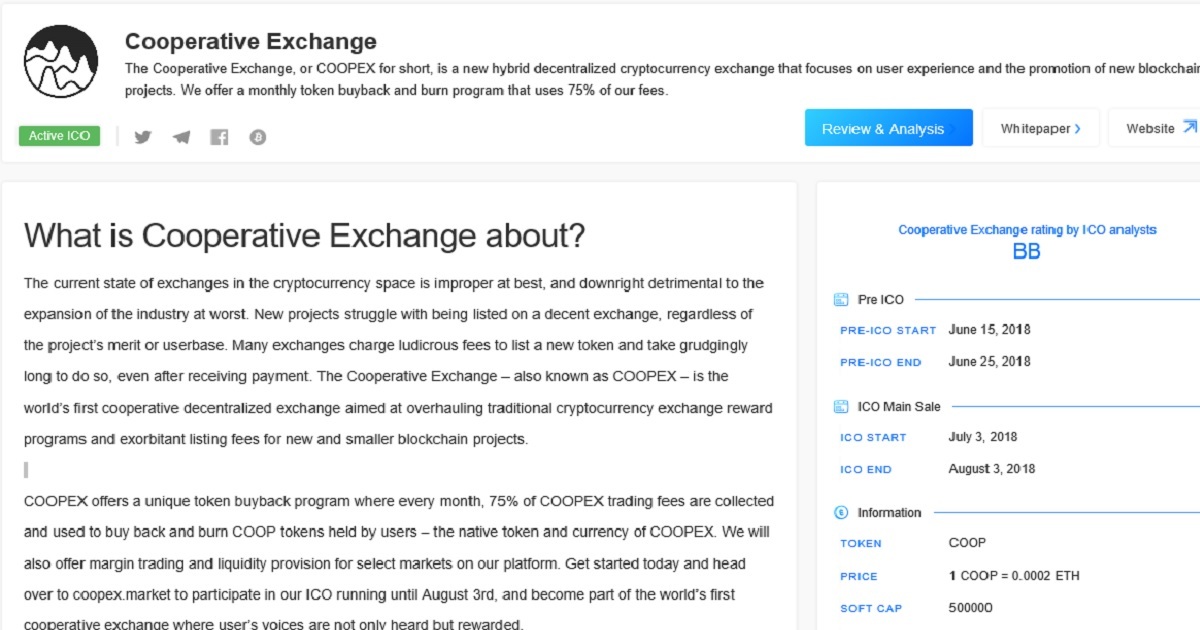Click the Cooperative Exchange round logo
1200x630 pixels.
point(61,61)
